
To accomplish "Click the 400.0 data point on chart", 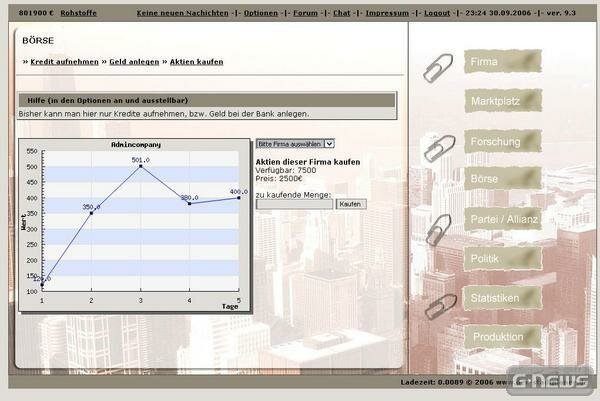I will pyautogui.click(x=239, y=198).
